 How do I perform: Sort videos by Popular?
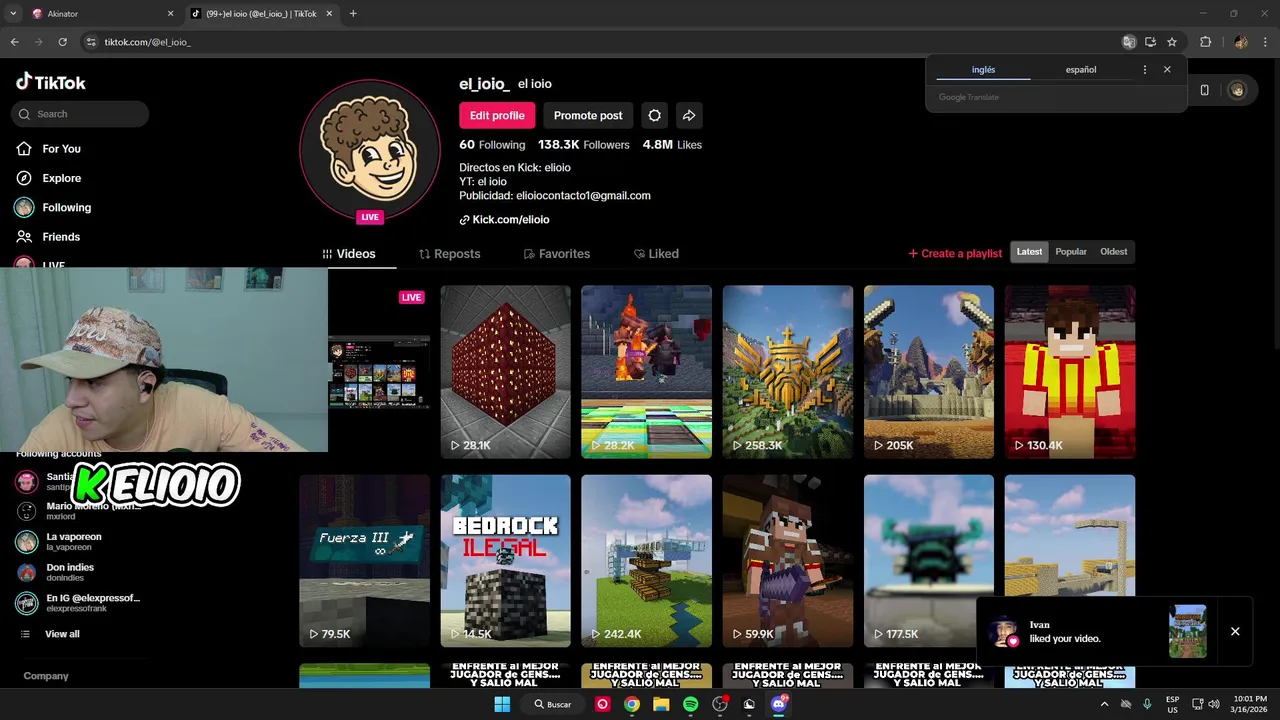tap(1071, 252)
